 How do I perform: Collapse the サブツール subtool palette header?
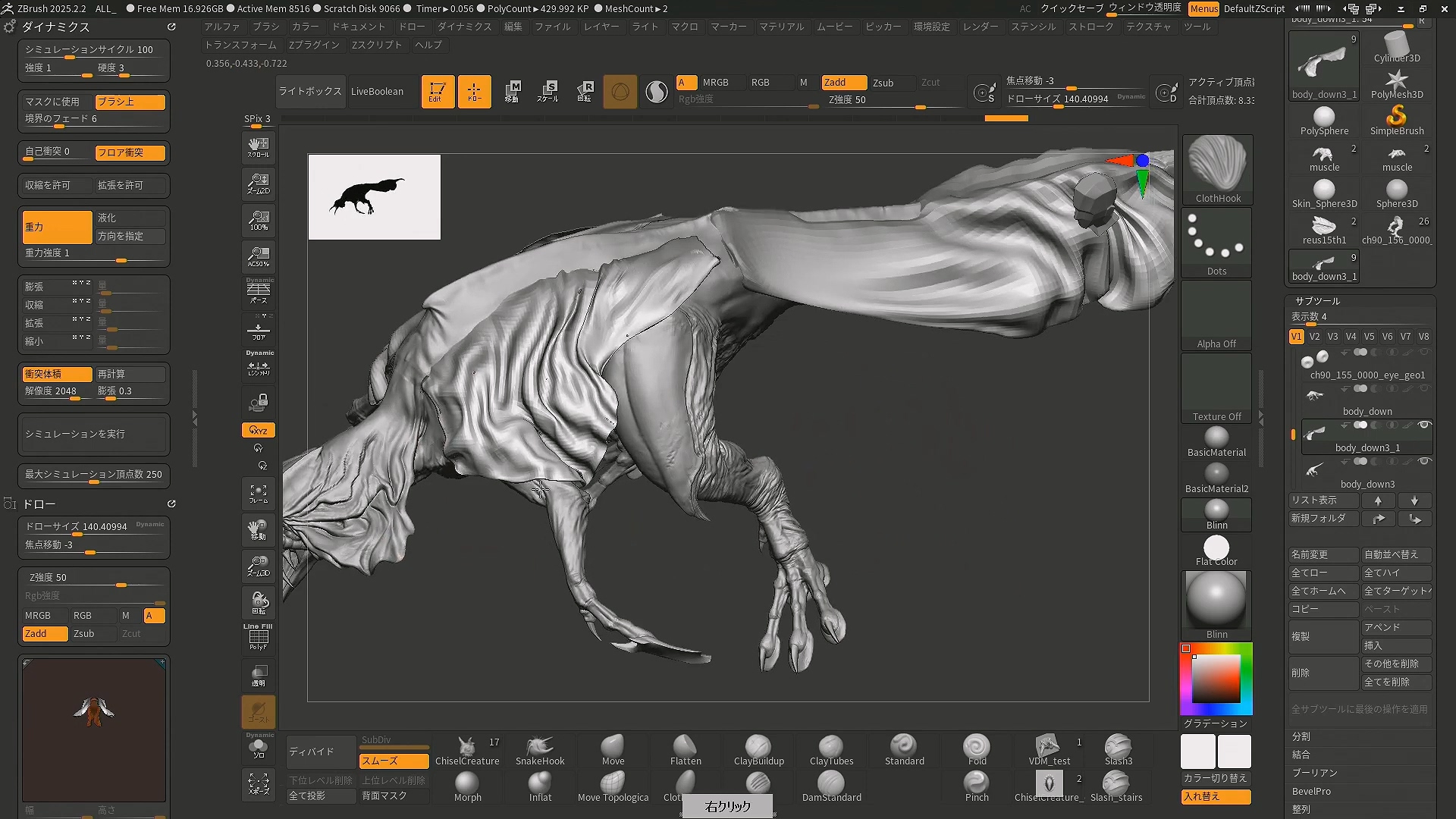(x=1317, y=301)
